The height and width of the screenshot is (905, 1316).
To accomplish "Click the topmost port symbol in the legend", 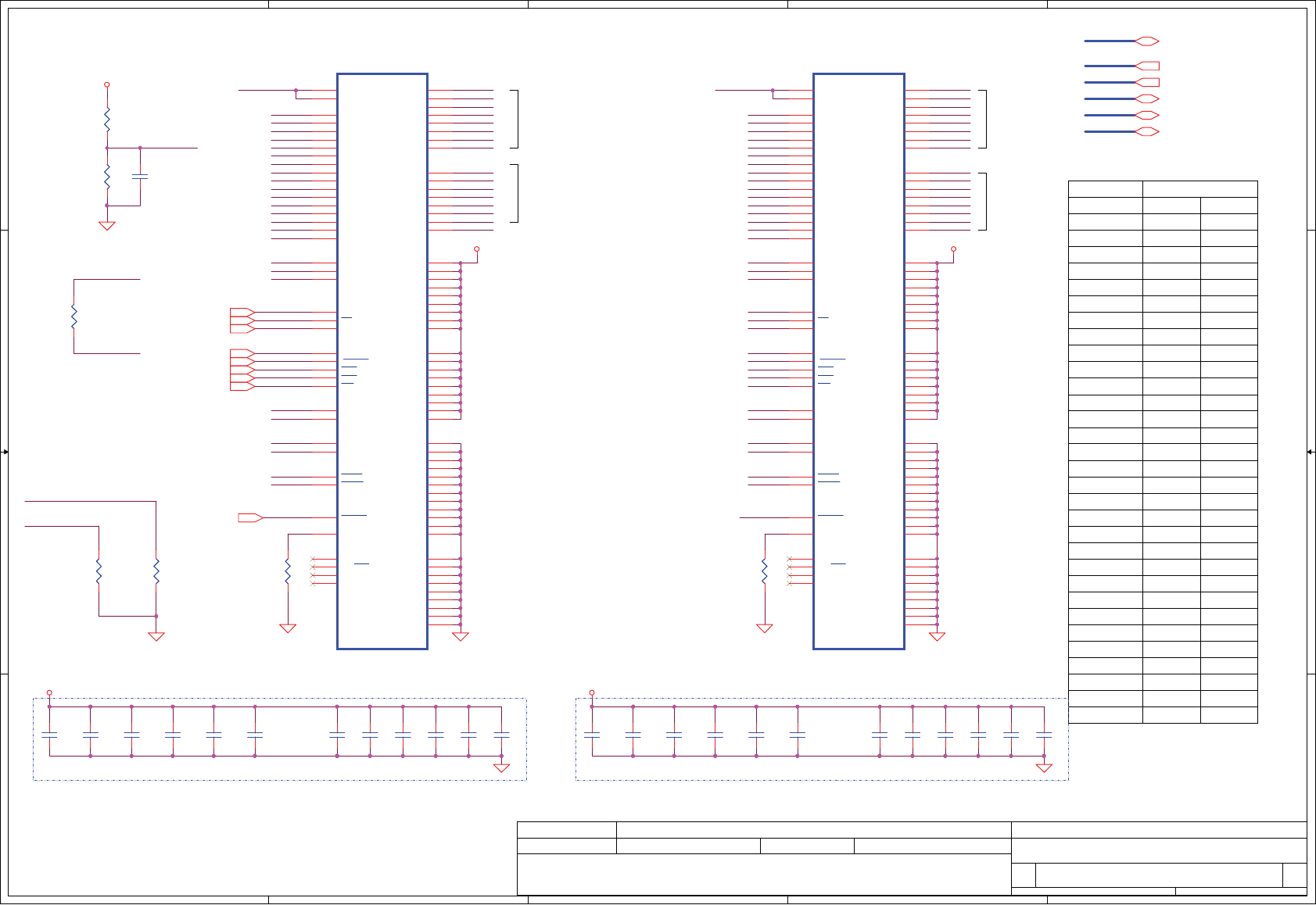I will click(x=1147, y=41).
